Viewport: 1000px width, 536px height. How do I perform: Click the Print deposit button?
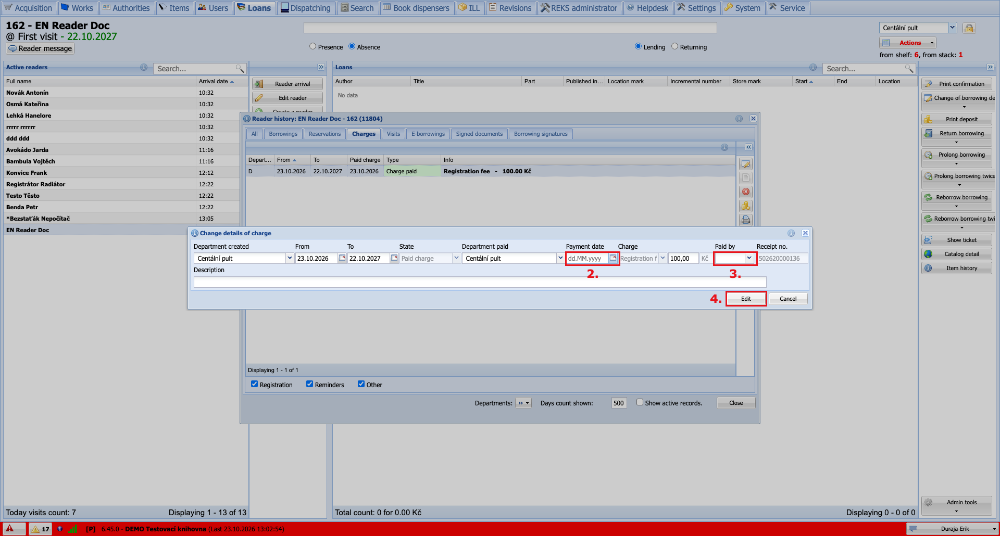[x=957, y=119]
